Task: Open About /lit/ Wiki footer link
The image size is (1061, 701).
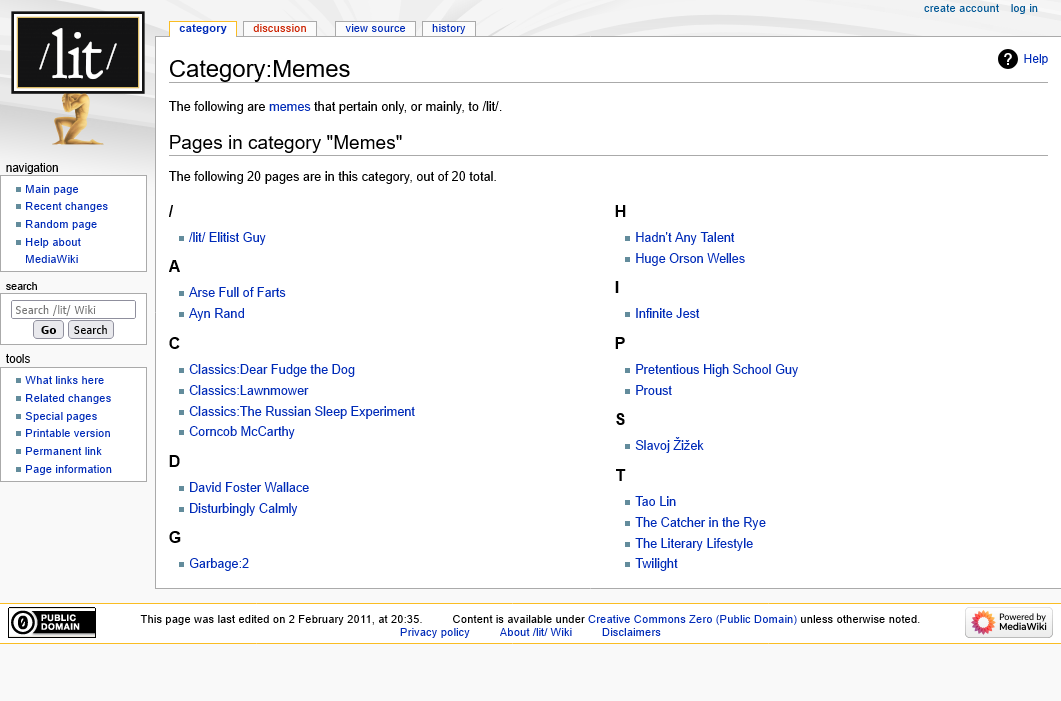Action: tap(535, 632)
